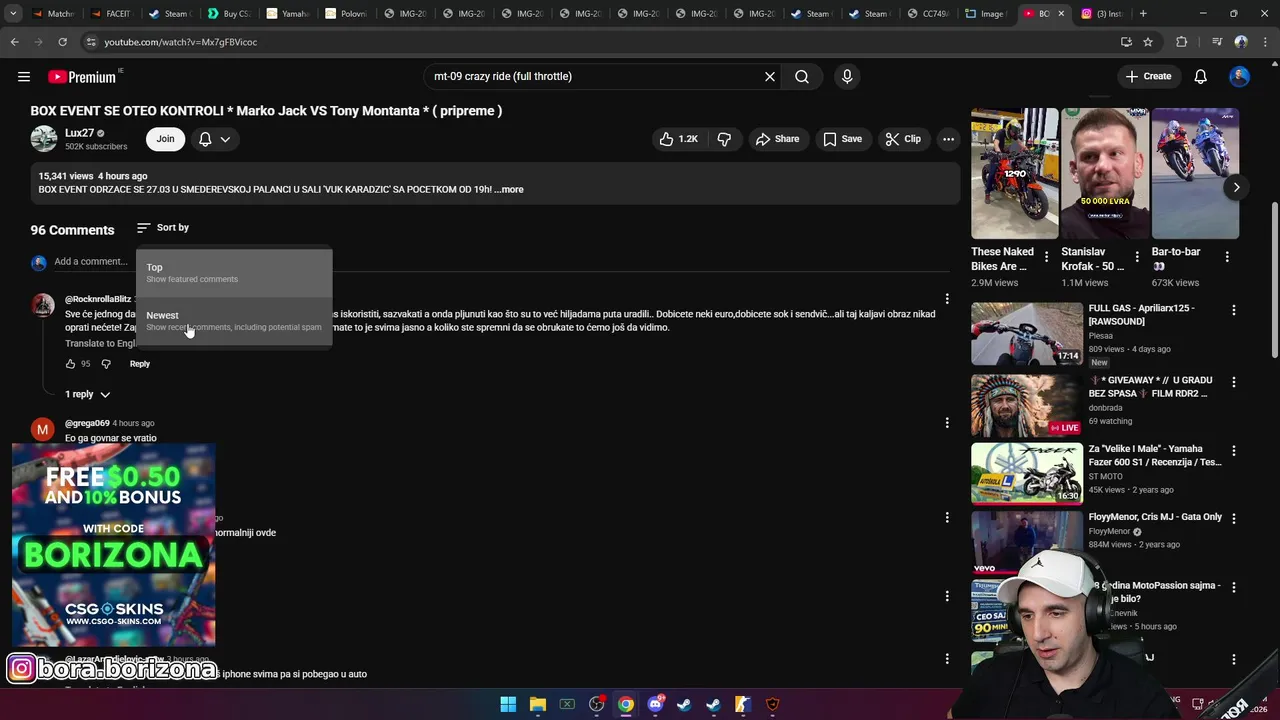Open the menu for the FULL GAS Aprilia video

point(1234,310)
